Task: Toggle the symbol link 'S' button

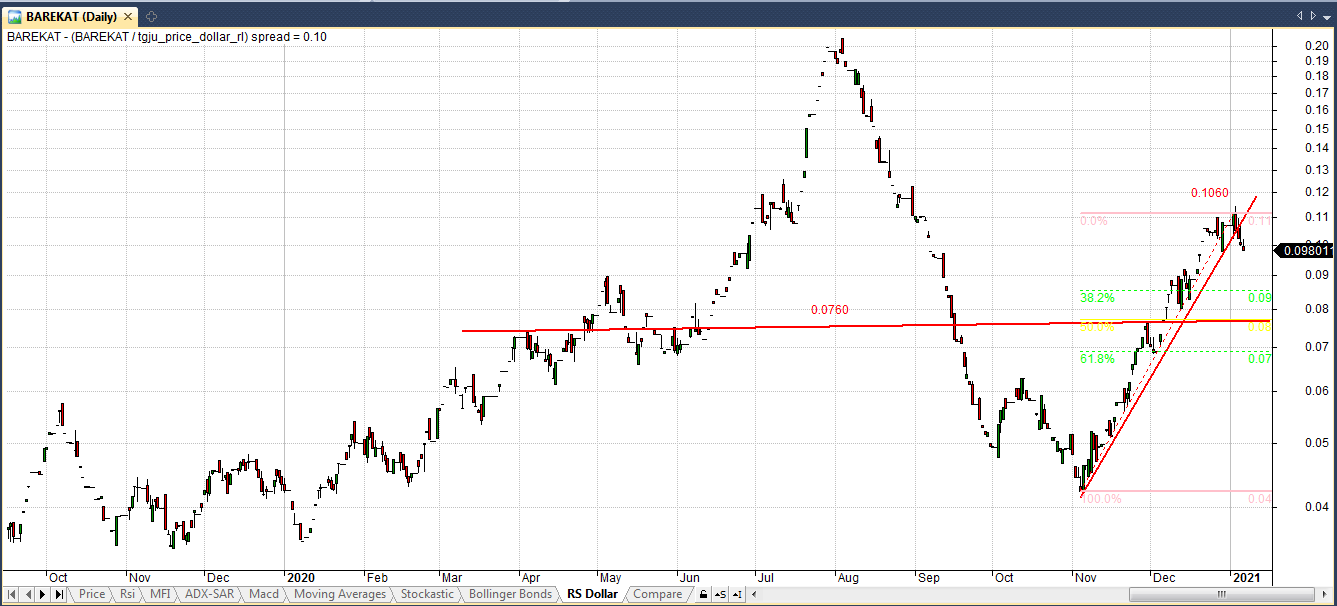Action: 720,594
